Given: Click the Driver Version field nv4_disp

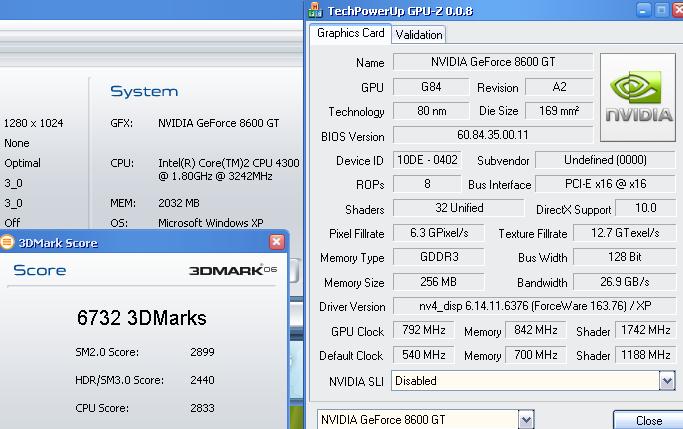Looking at the screenshot, I should click(x=534, y=306).
